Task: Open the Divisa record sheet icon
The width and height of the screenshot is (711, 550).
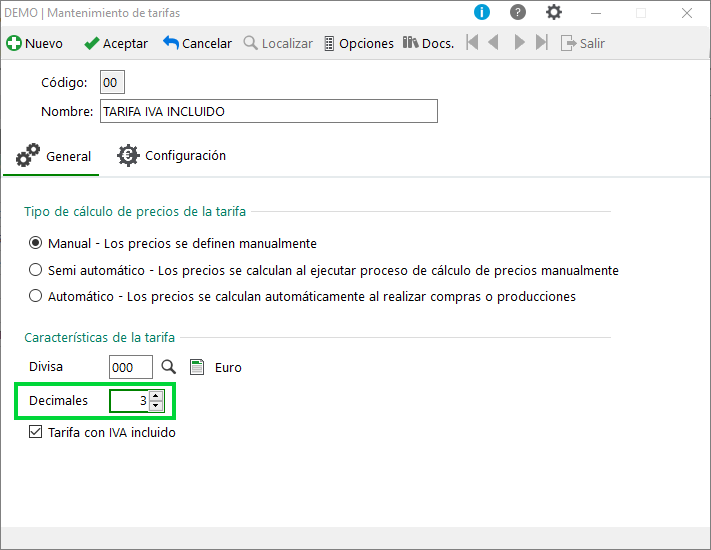Action: point(197,367)
